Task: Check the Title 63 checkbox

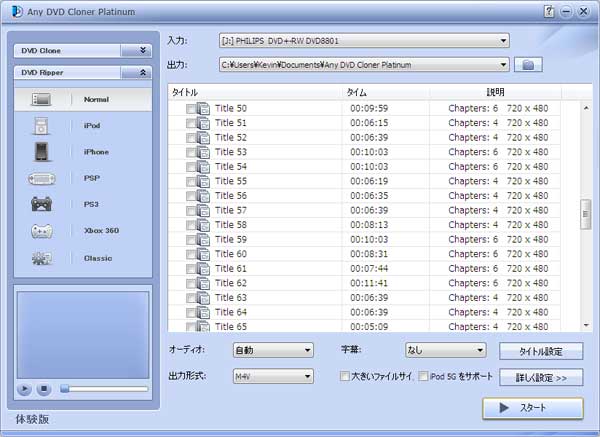Action: [191, 298]
